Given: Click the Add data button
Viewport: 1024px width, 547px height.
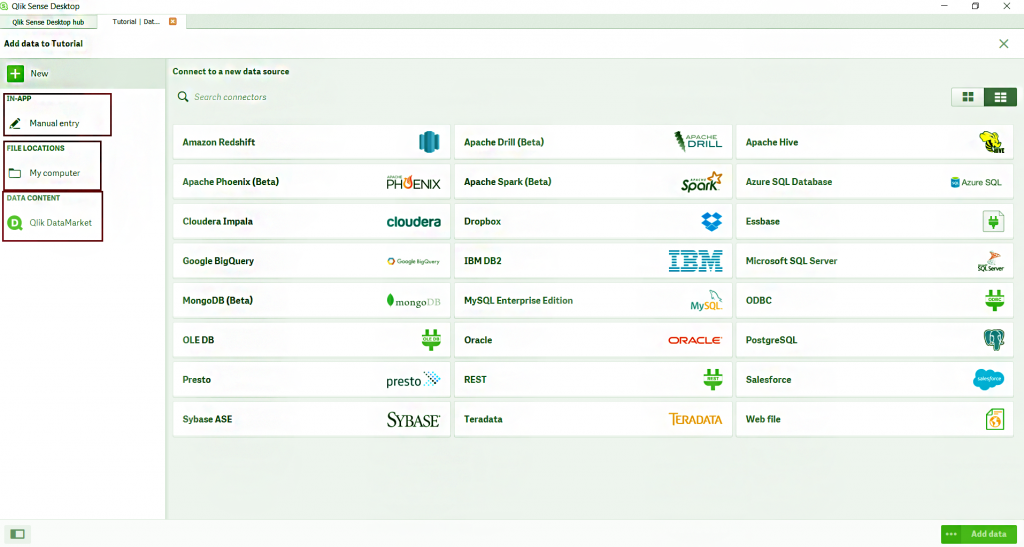Looking at the screenshot, I should (988, 534).
